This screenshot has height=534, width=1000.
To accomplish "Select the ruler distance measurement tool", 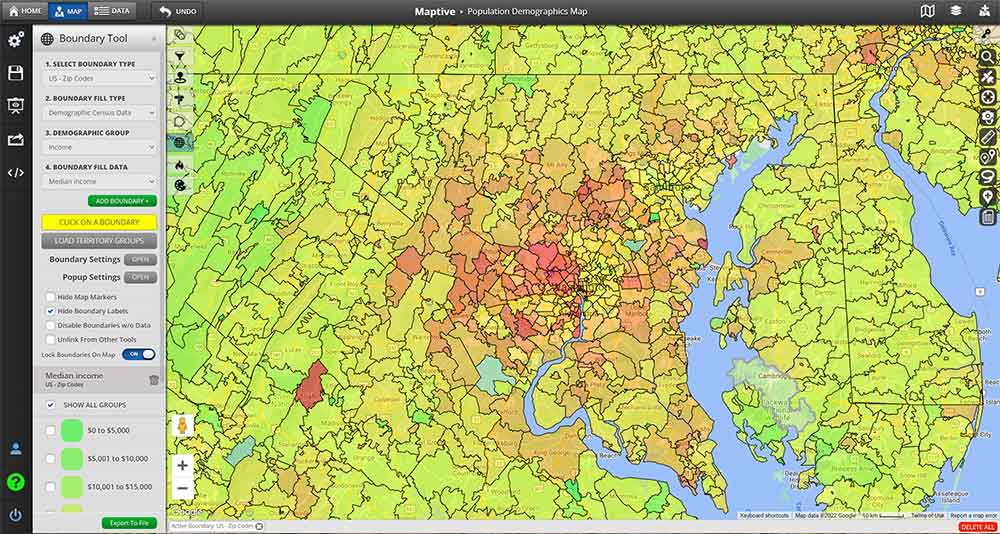I will pyautogui.click(x=988, y=137).
